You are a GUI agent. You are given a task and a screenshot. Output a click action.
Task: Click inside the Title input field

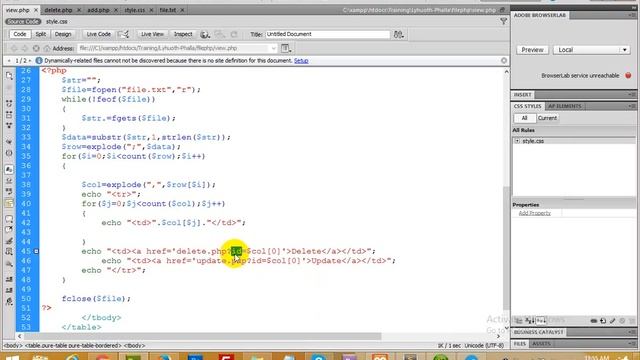327,34
